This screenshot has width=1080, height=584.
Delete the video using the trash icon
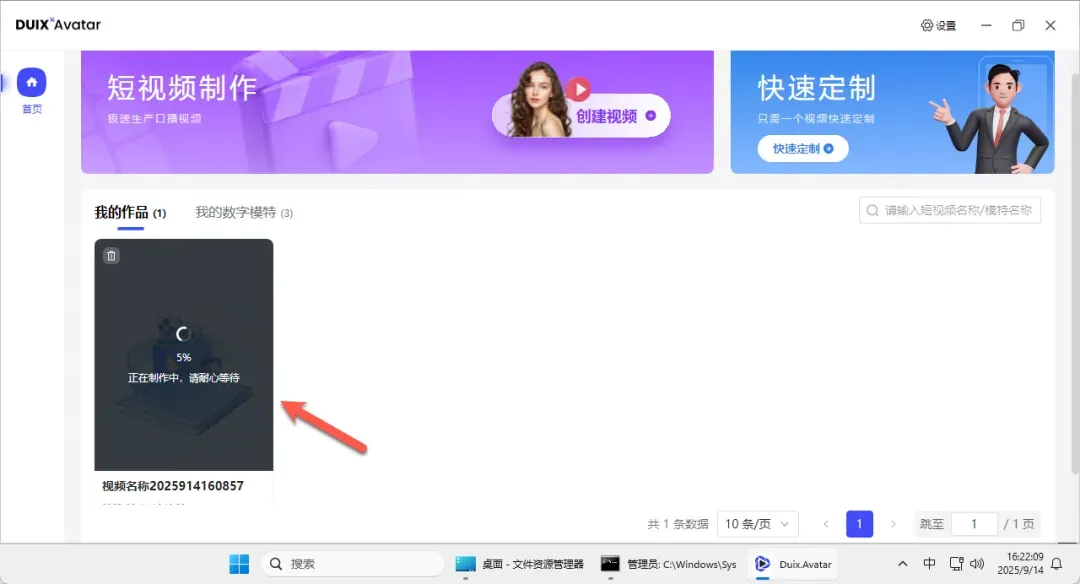click(x=111, y=256)
